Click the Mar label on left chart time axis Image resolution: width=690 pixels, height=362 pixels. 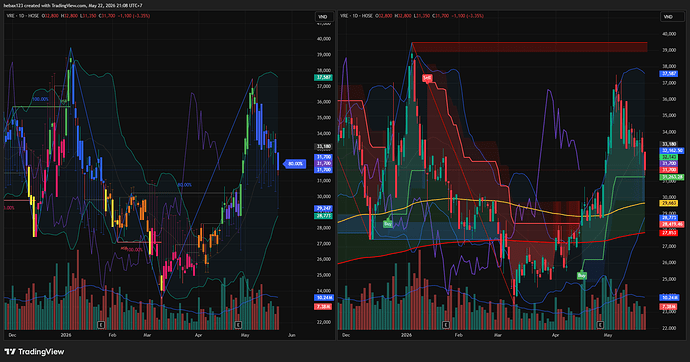147,335
